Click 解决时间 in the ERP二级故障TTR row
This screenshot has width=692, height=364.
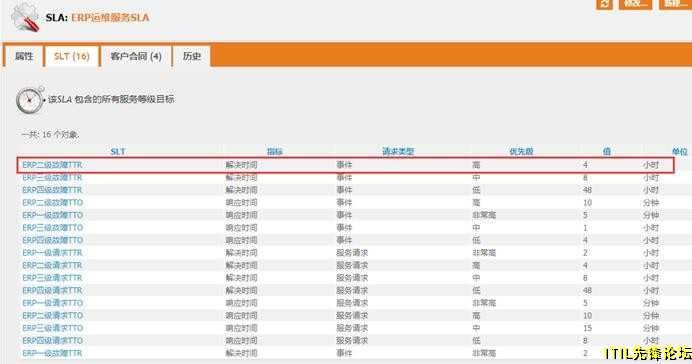coord(241,165)
